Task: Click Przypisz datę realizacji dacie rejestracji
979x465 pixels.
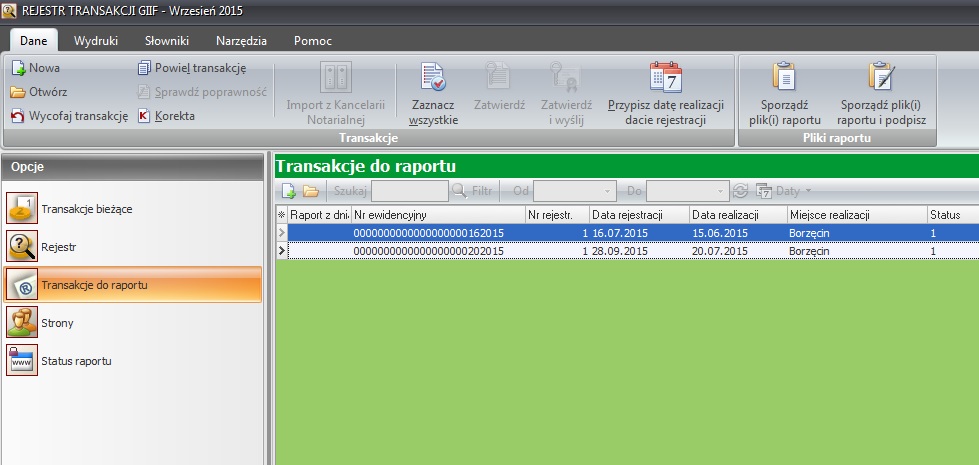Action: point(666,94)
